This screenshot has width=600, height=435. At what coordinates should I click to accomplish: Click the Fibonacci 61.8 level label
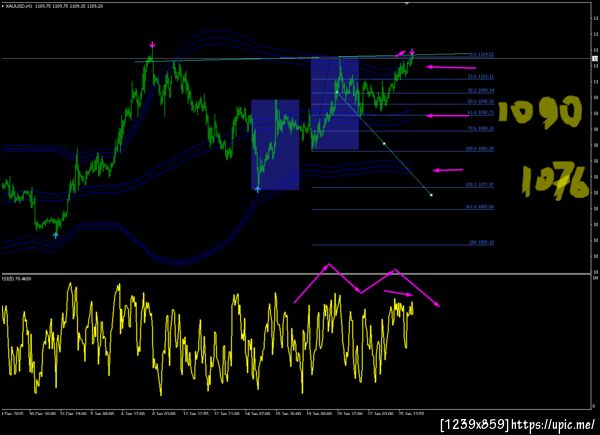[481, 113]
